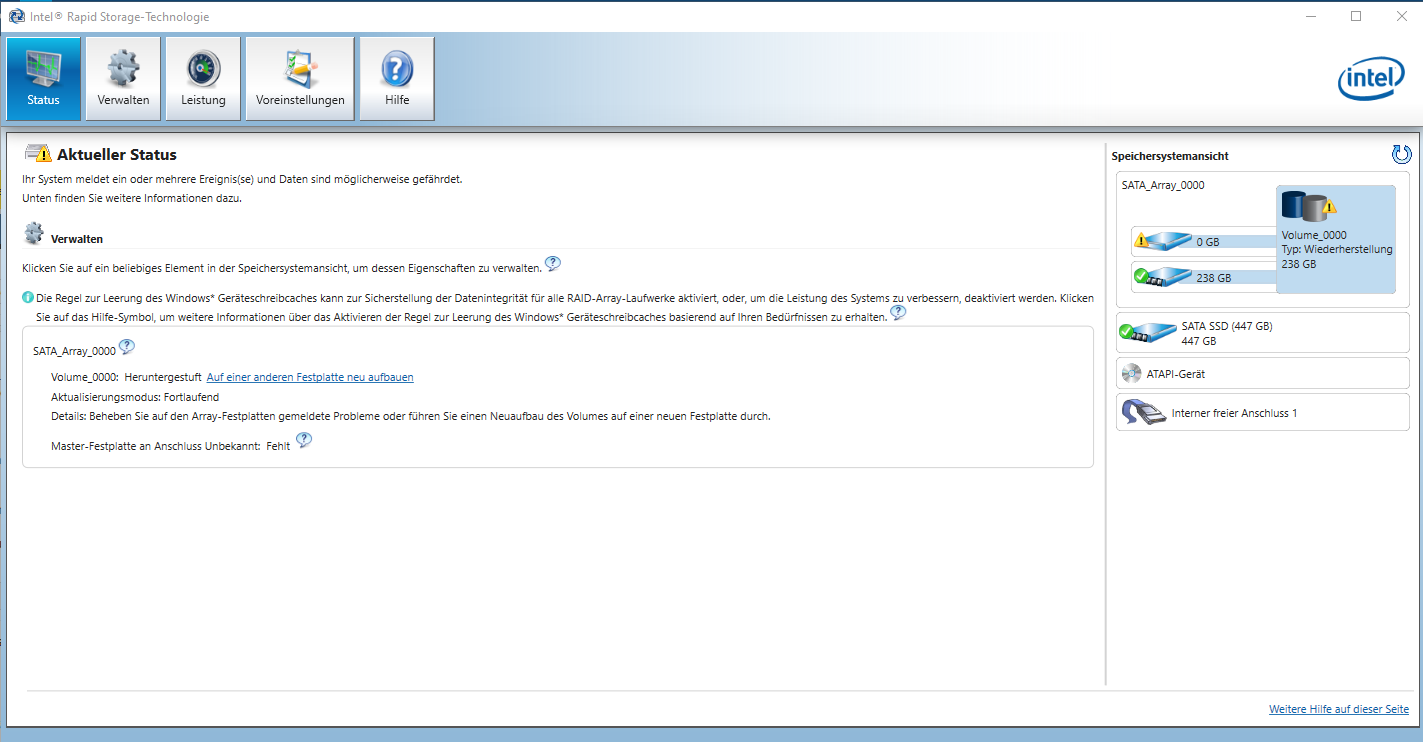Image resolution: width=1423 pixels, height=742 pixels.
Task: Switch to the Verwalten tab
Action: [x=123, y=78]
